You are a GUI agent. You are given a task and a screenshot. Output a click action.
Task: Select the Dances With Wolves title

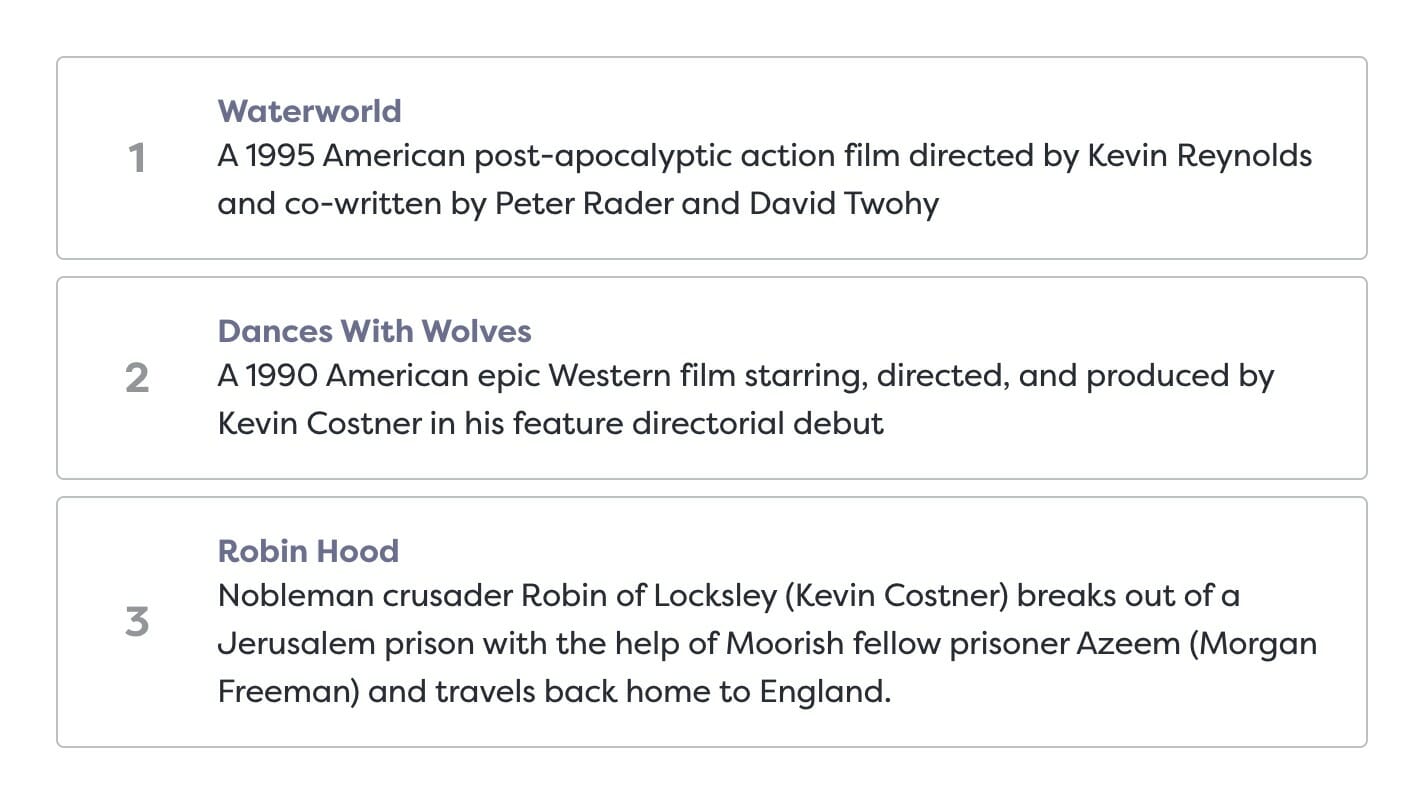(375, 331)
